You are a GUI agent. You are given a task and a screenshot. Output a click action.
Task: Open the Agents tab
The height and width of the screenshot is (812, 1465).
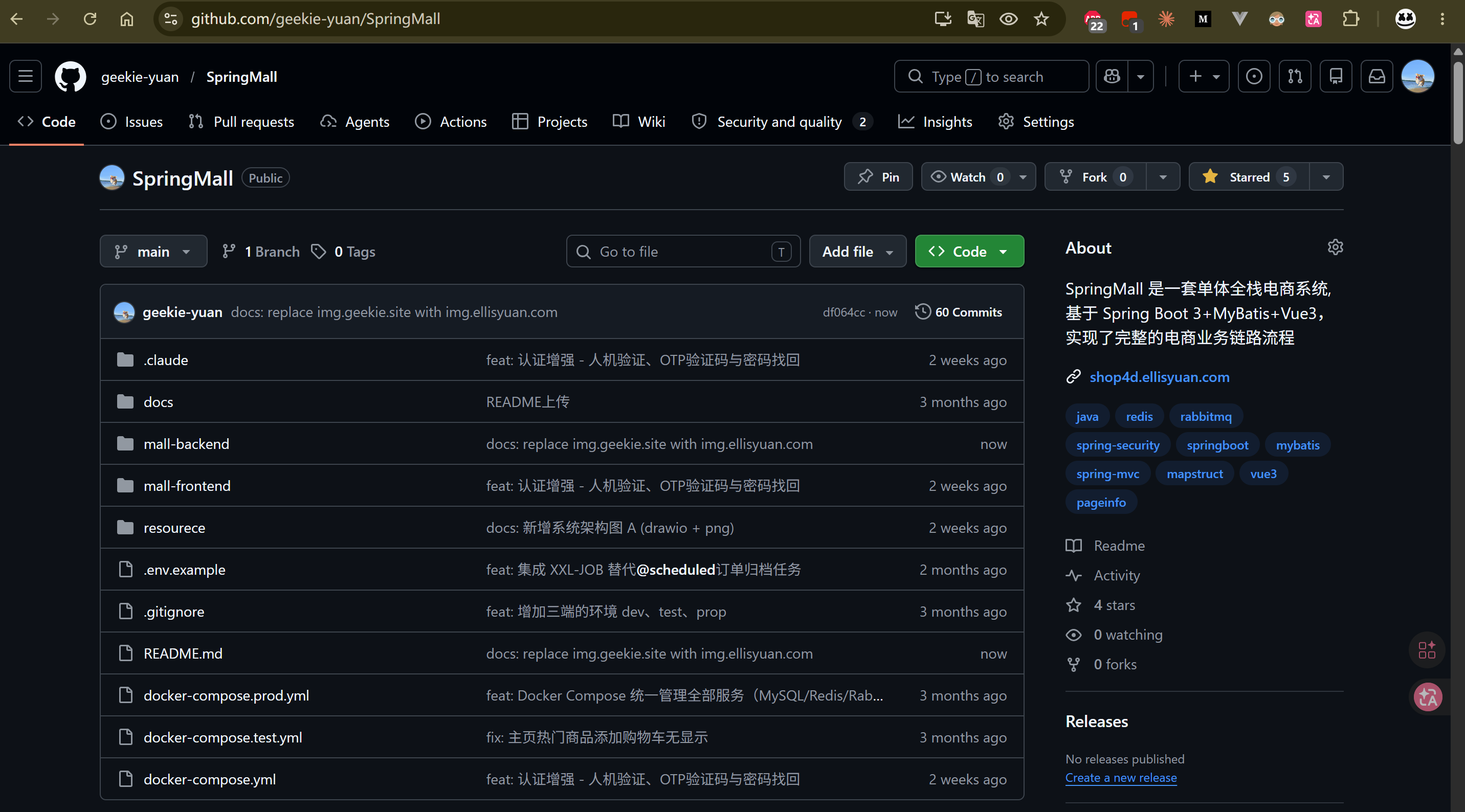(355, 122)
